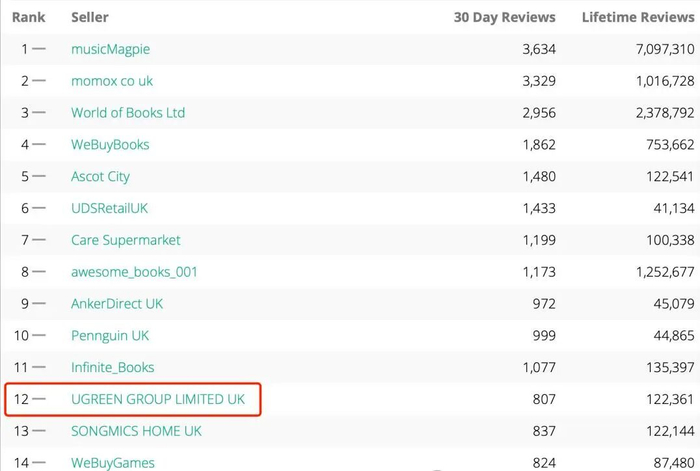Sort by the Rank column header
The image size is (700, 471).
pyautogui.click(x=28, y=17)
